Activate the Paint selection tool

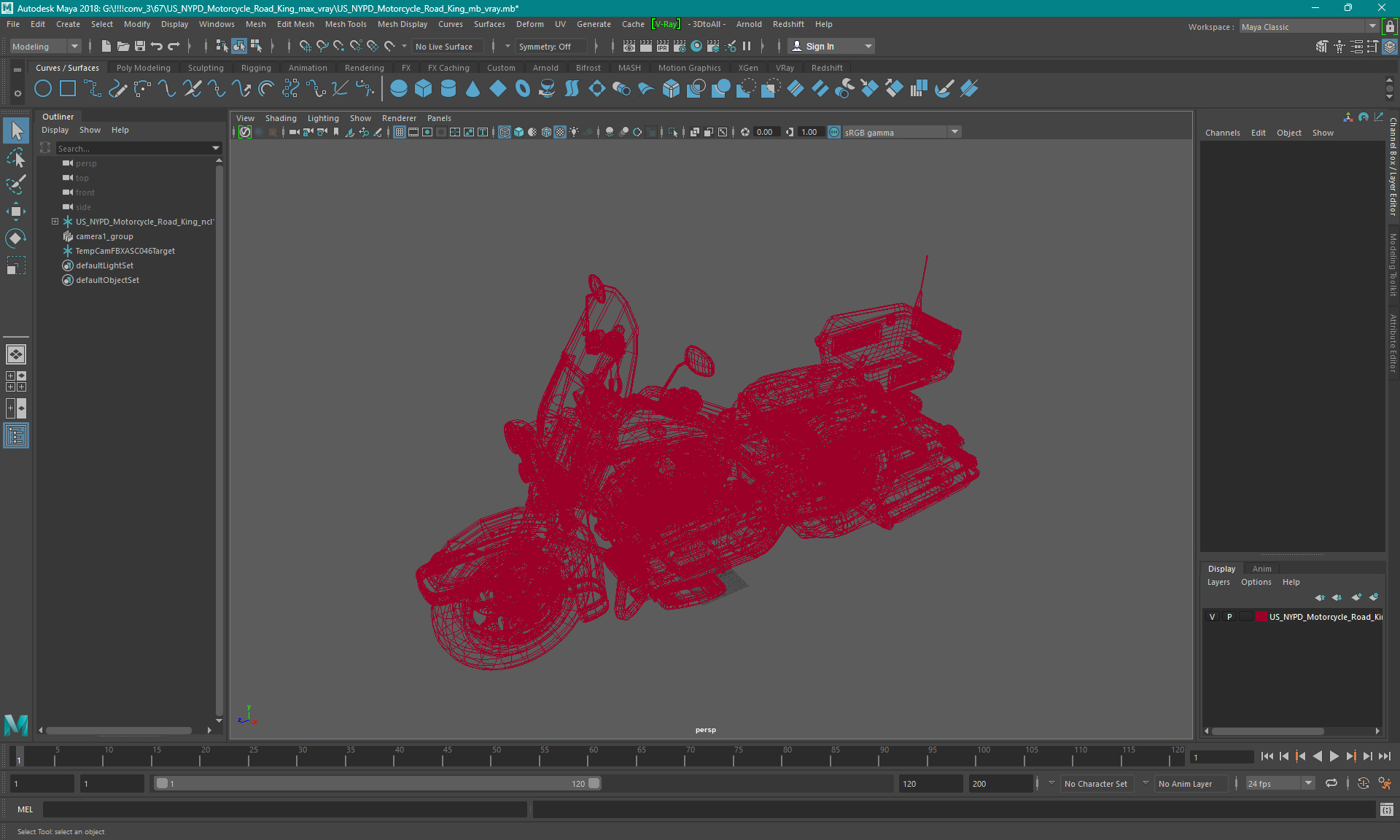pyautogui.click(x=16, y=184)
